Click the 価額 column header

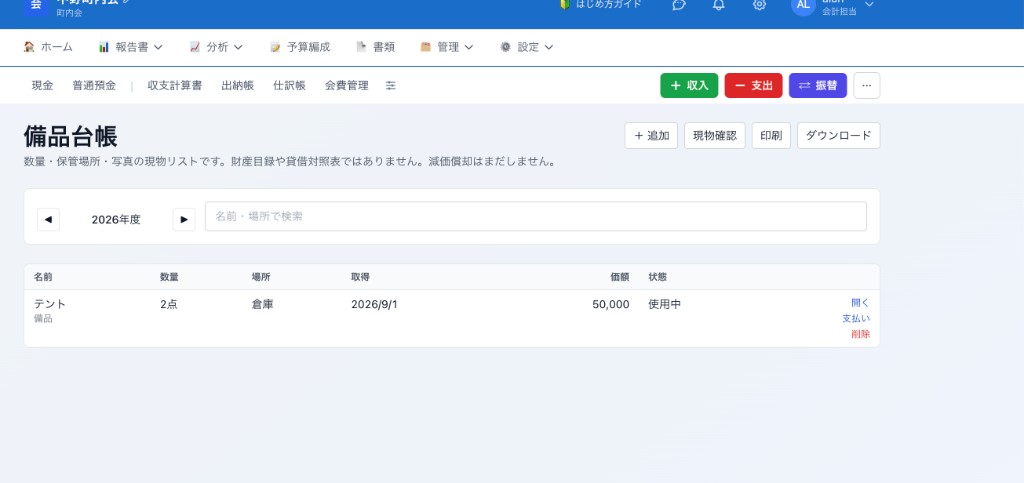(x=620, y=277)
